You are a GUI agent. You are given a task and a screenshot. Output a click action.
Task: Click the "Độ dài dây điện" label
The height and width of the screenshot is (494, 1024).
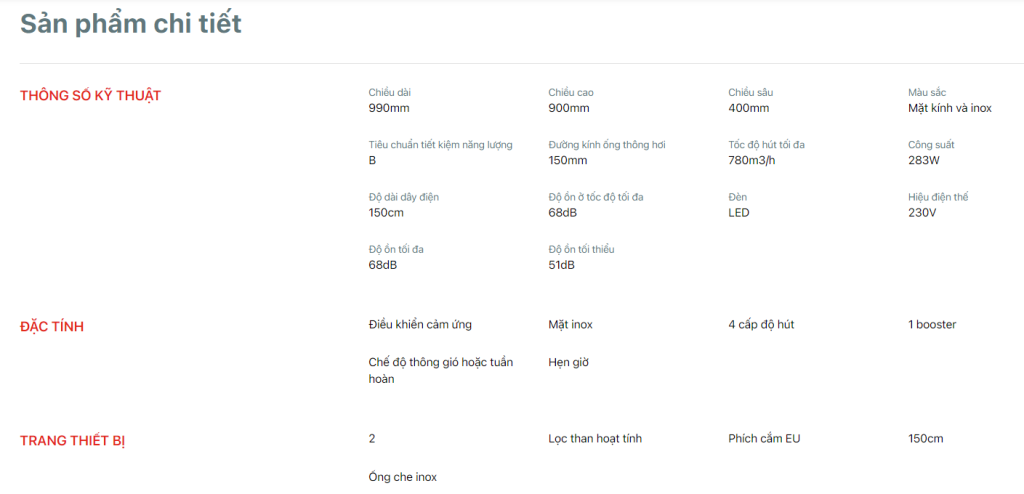404,197
